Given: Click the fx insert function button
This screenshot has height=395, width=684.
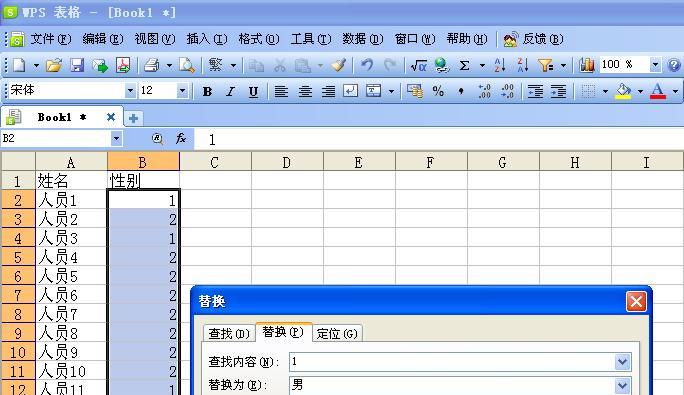Looking at the screenshot, I should tap(181, 139).
